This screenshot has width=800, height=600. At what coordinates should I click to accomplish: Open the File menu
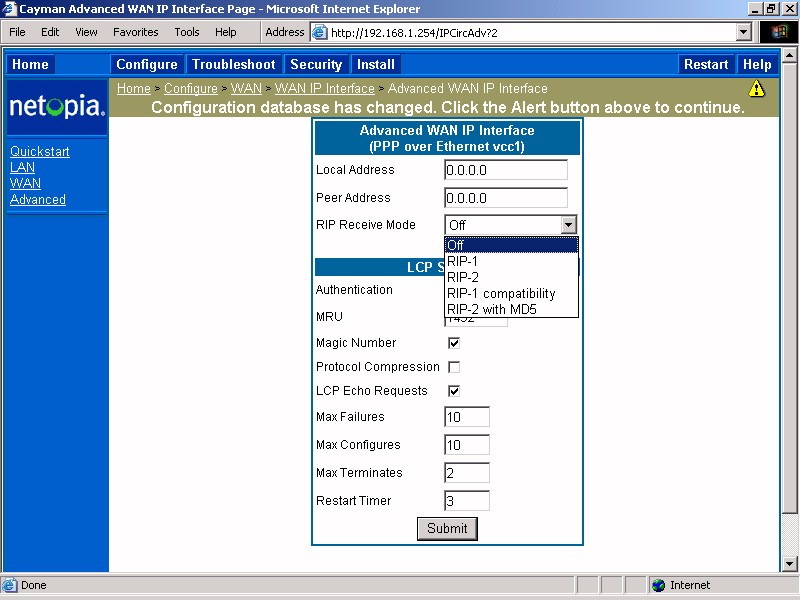(x=17, y=32)
